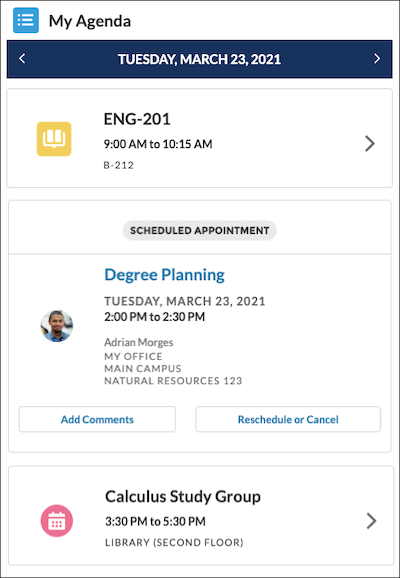Viewport: 400px width, 578px height.
Task: Select the Calculus Study Group title
Action: (183, 497)
